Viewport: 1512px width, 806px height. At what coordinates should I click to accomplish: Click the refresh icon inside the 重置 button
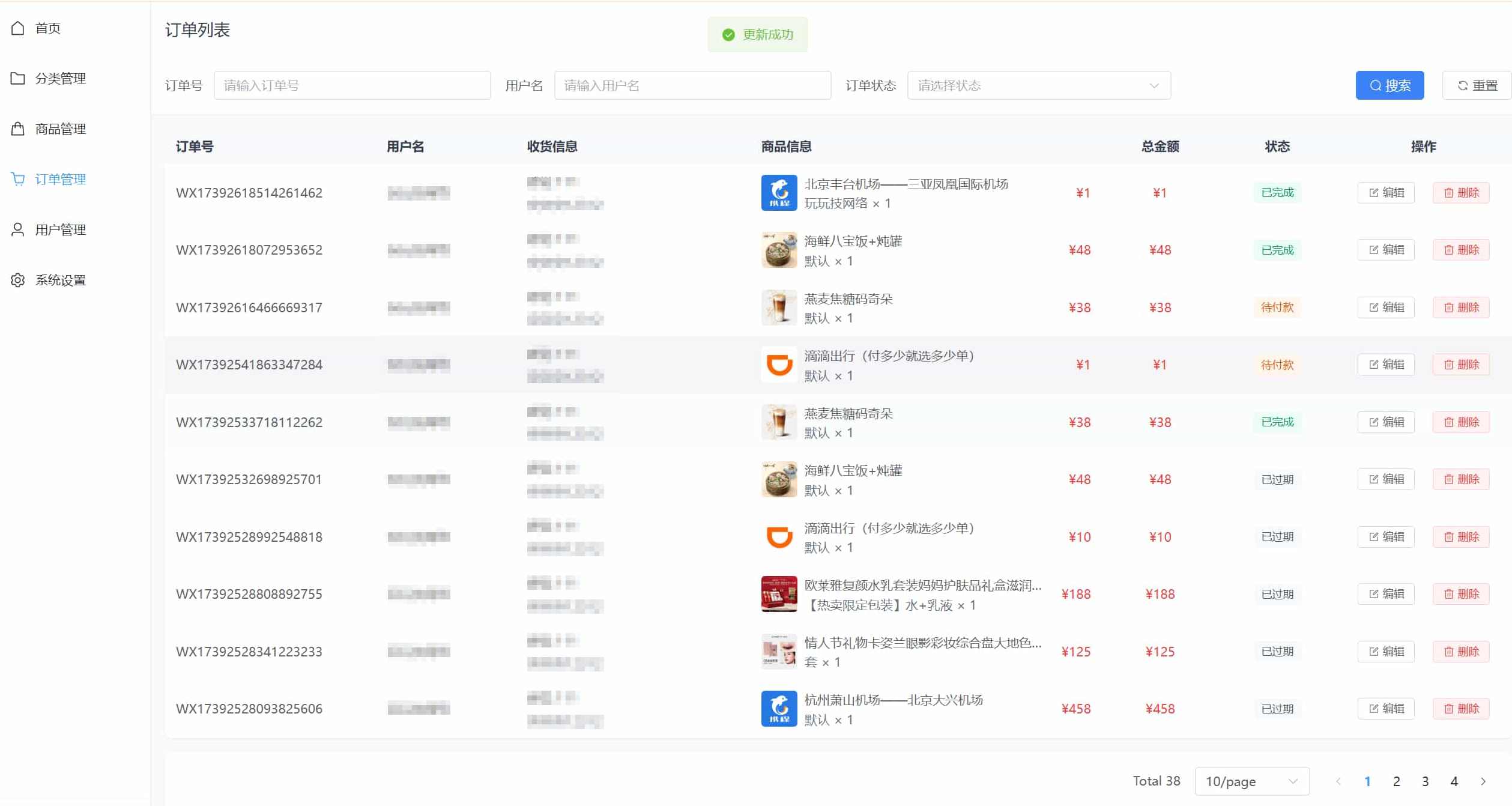[x=1463, y=85]
